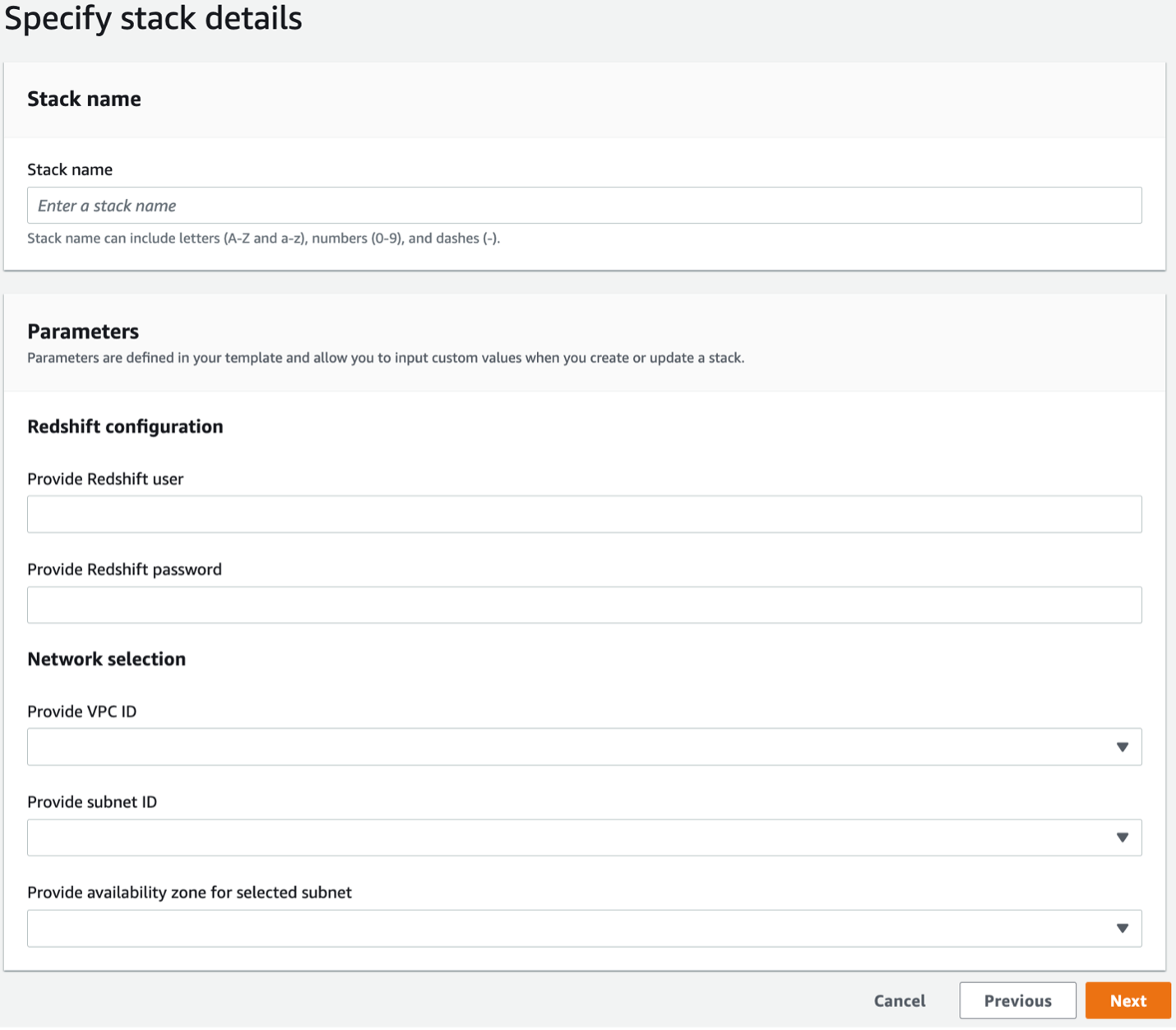Cancel the stack creation
The height and width of the screenshot is (1030, 1176).
coord(899,1000)
